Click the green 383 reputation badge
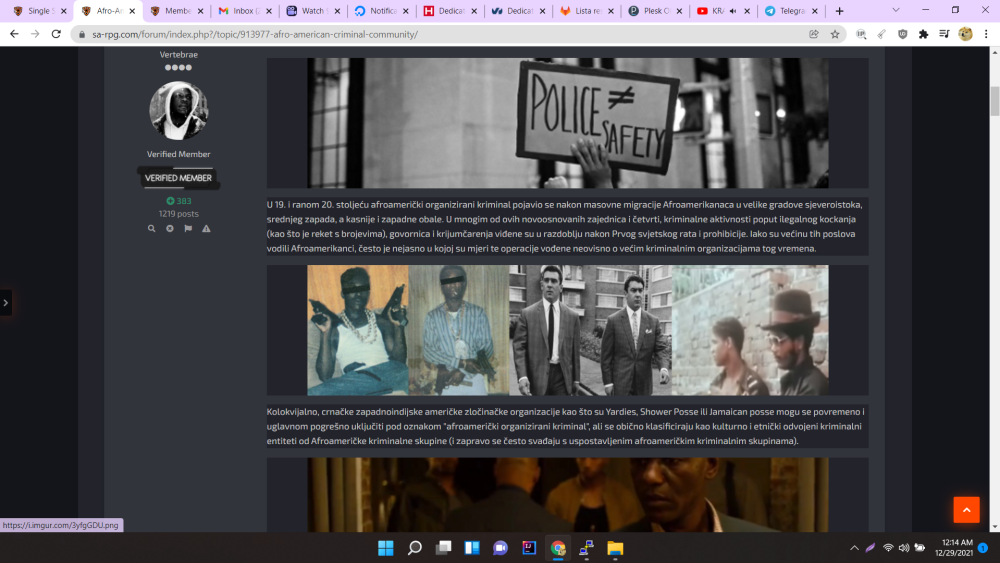The height and width of the screenshot is (563, 1000). (179, 201)
